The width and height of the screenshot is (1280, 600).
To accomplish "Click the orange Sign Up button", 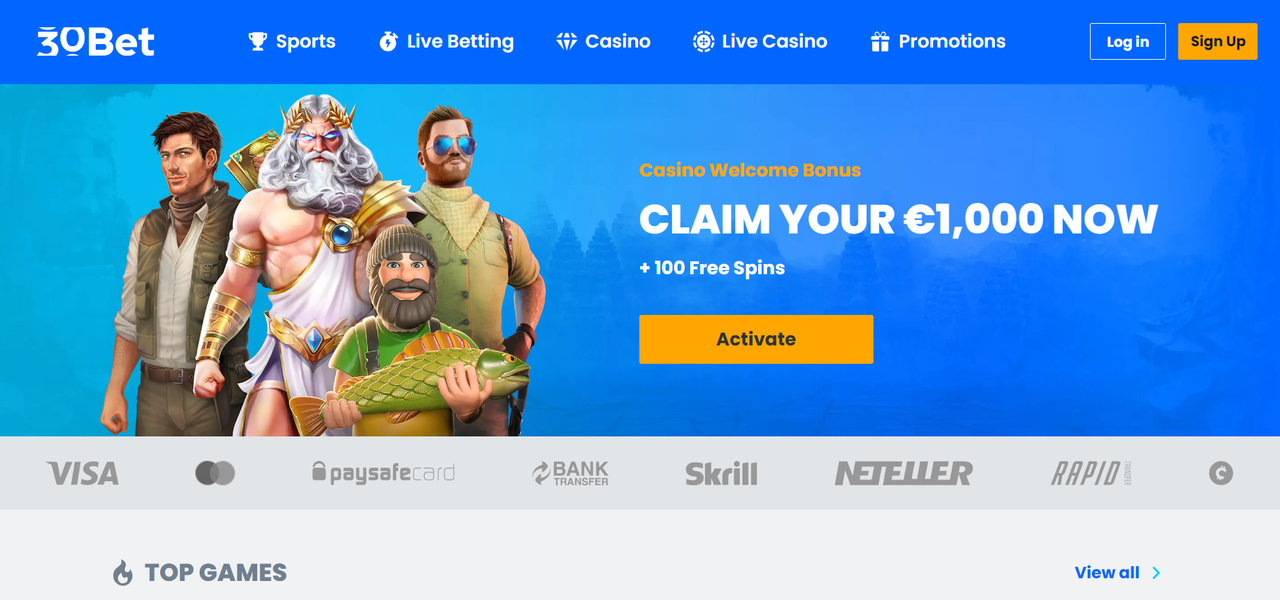I will pos(1218,41).
